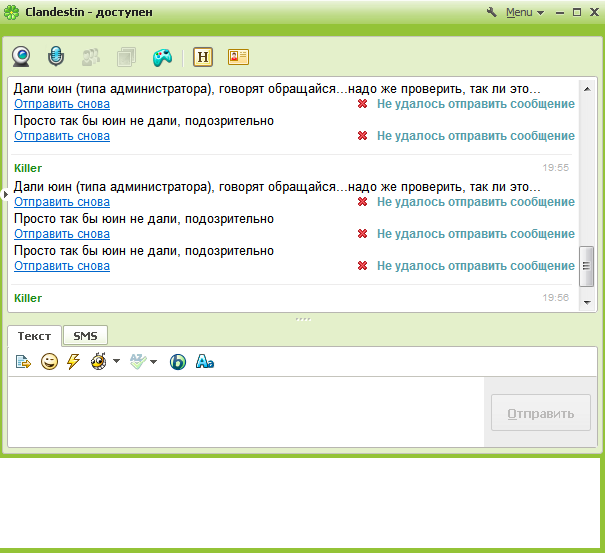Click the Killer name at 19:56
605x553 pixels.
(x=28, y=298)
